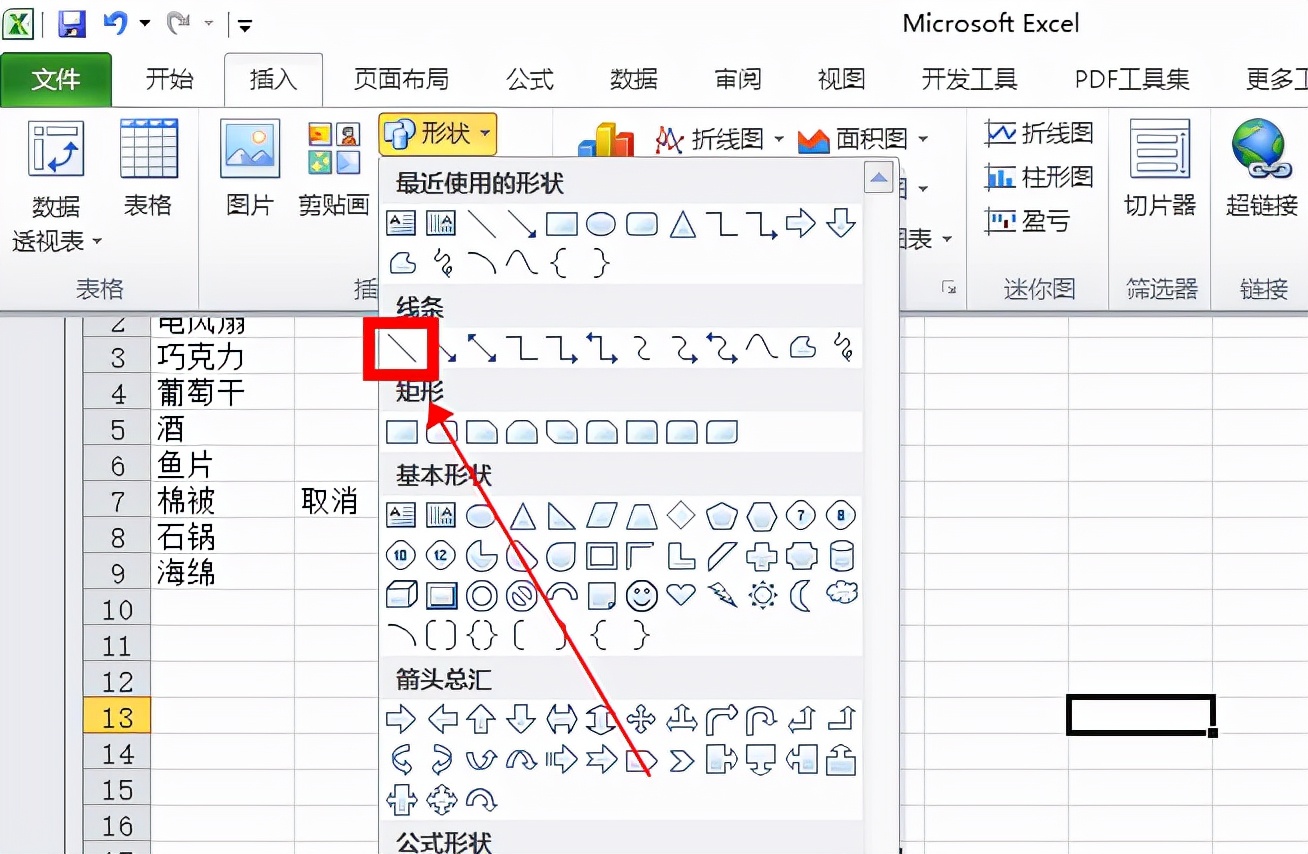Image resolution: width=1308 pixels, height=854 pixels.
Task: Expand the 面积图 chart dropdown arrow
Action: tap(921, 139)
